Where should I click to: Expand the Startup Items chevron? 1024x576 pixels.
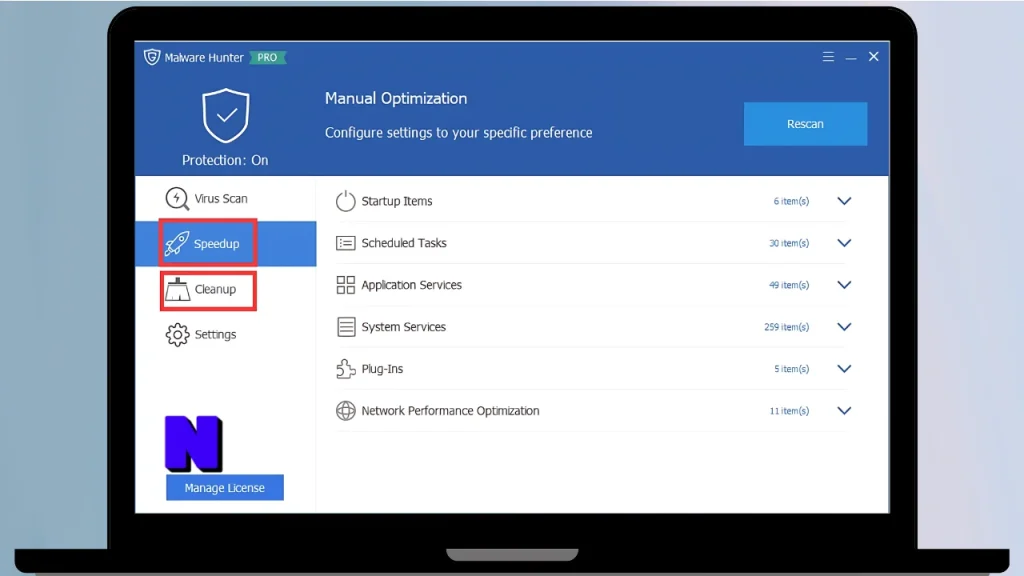(844, 201)
